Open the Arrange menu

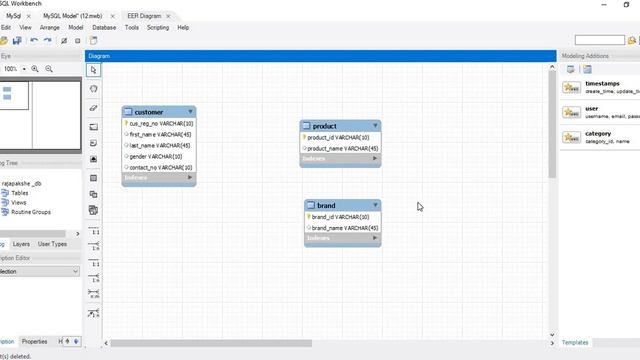[49, 27]
